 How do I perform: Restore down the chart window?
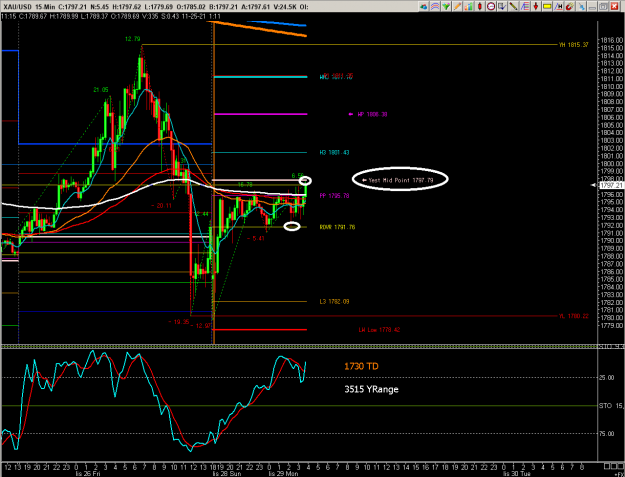(603, 6)
